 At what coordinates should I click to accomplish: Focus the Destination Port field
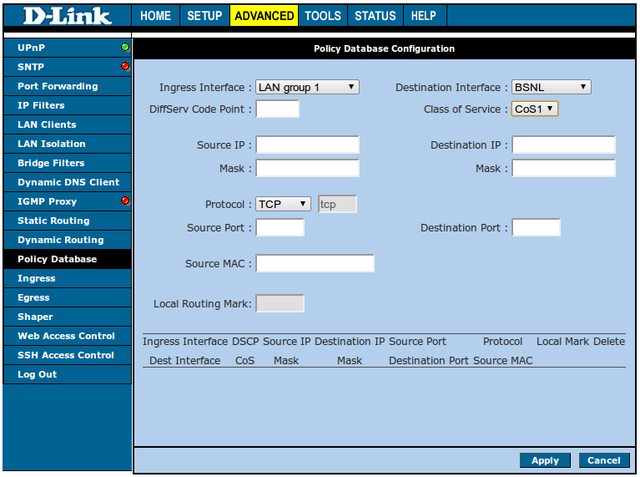(x=536, y=228)
